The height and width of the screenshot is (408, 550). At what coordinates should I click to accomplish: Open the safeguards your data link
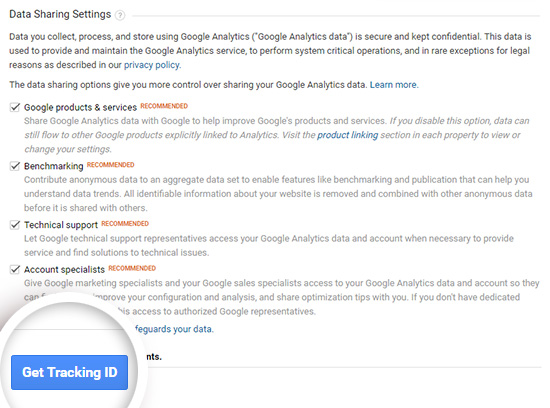click(174, 329)
